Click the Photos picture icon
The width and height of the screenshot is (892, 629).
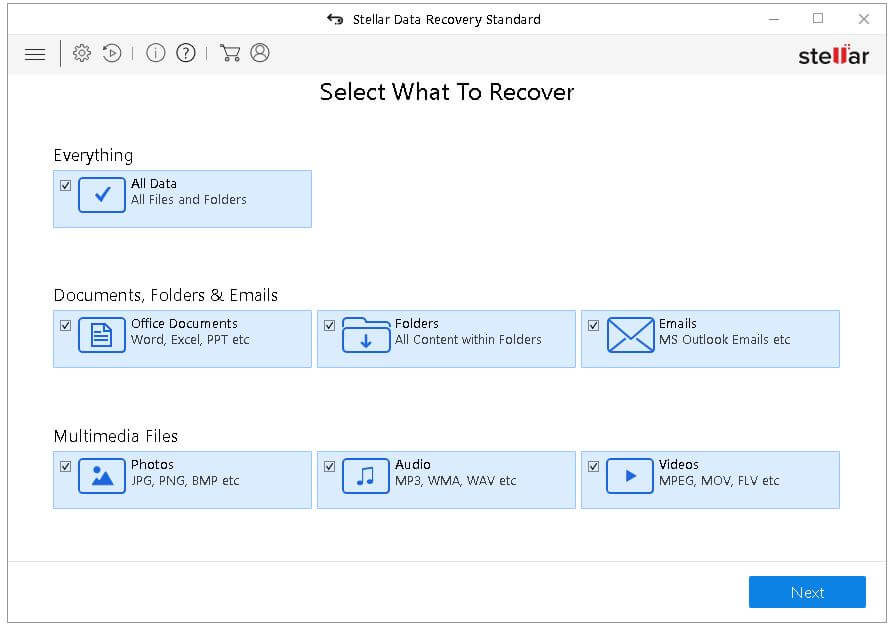102,476
